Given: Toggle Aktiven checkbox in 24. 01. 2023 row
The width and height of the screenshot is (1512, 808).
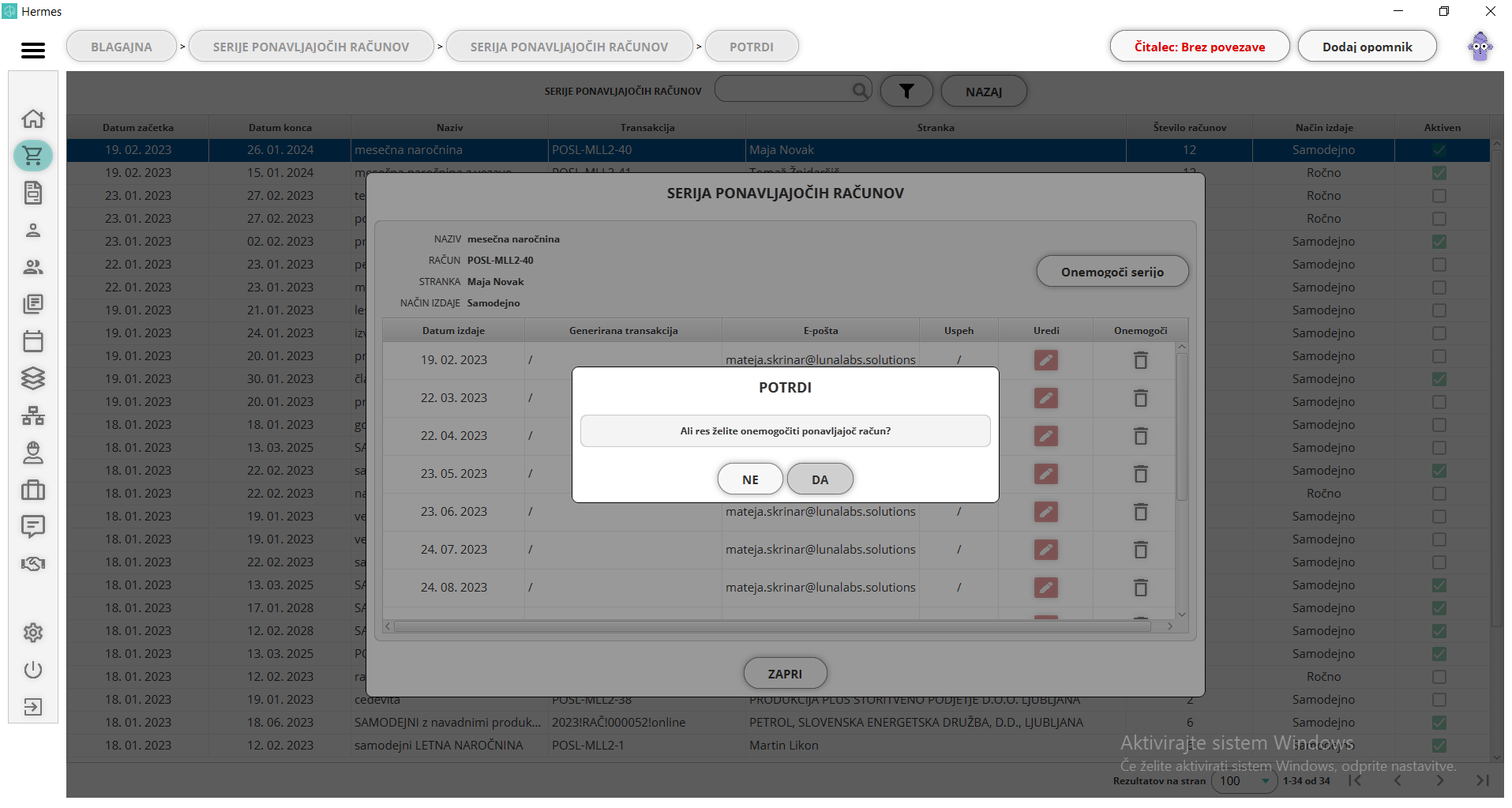Looking at the screenshot, I should pos(1439,333).
